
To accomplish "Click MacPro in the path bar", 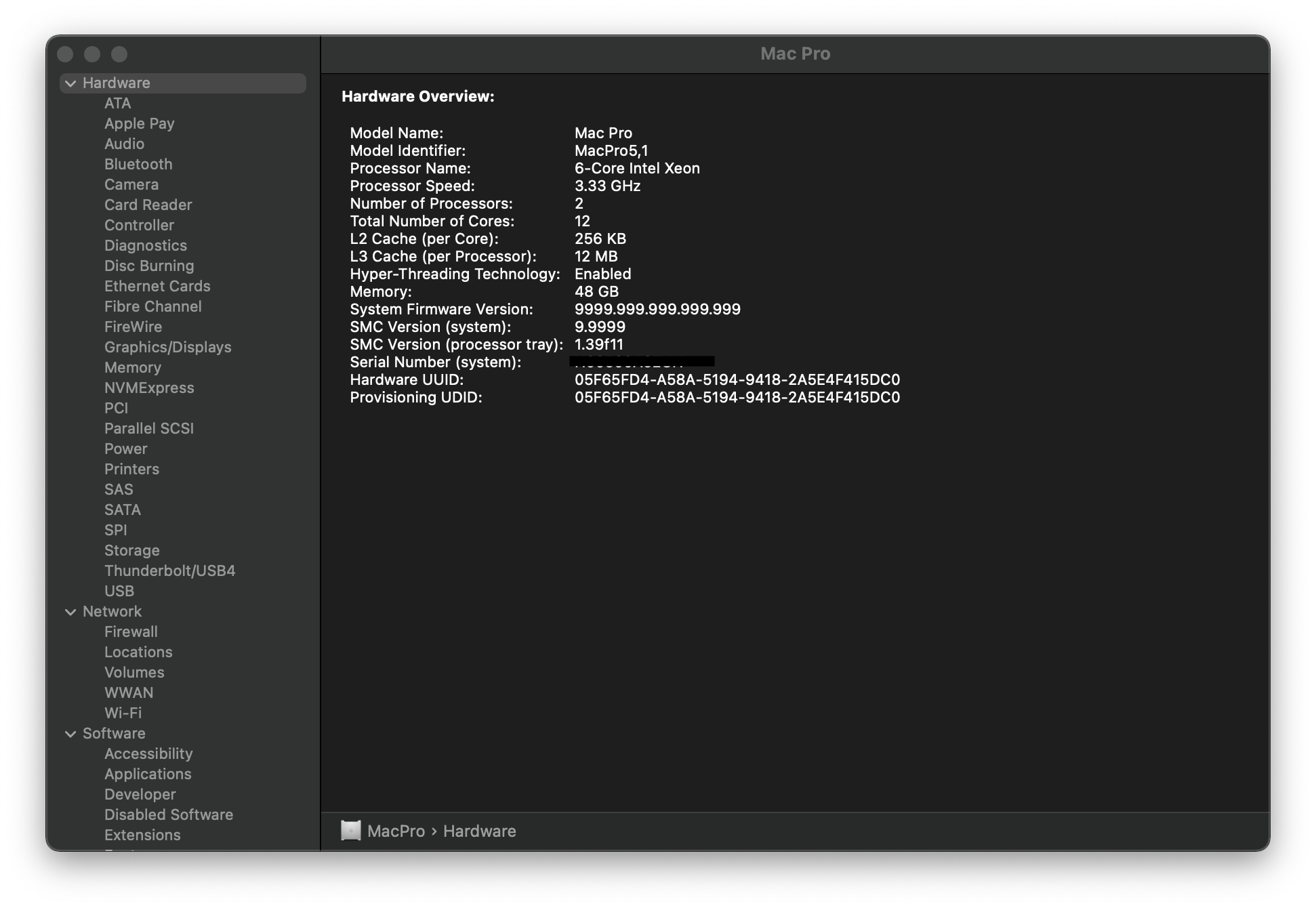I will tap(396, 831).
